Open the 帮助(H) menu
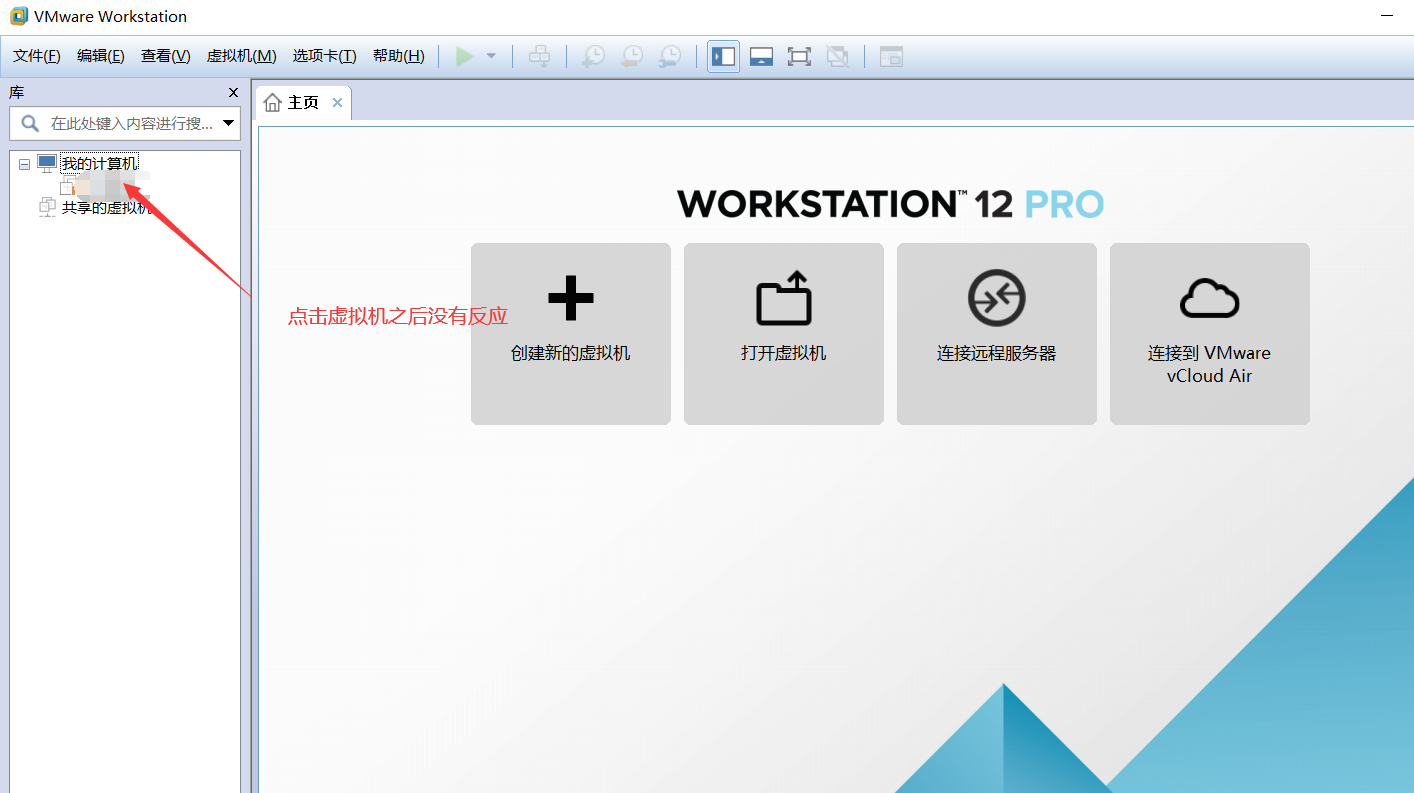This screenshot has width=1414, height=793. (399, 56)
